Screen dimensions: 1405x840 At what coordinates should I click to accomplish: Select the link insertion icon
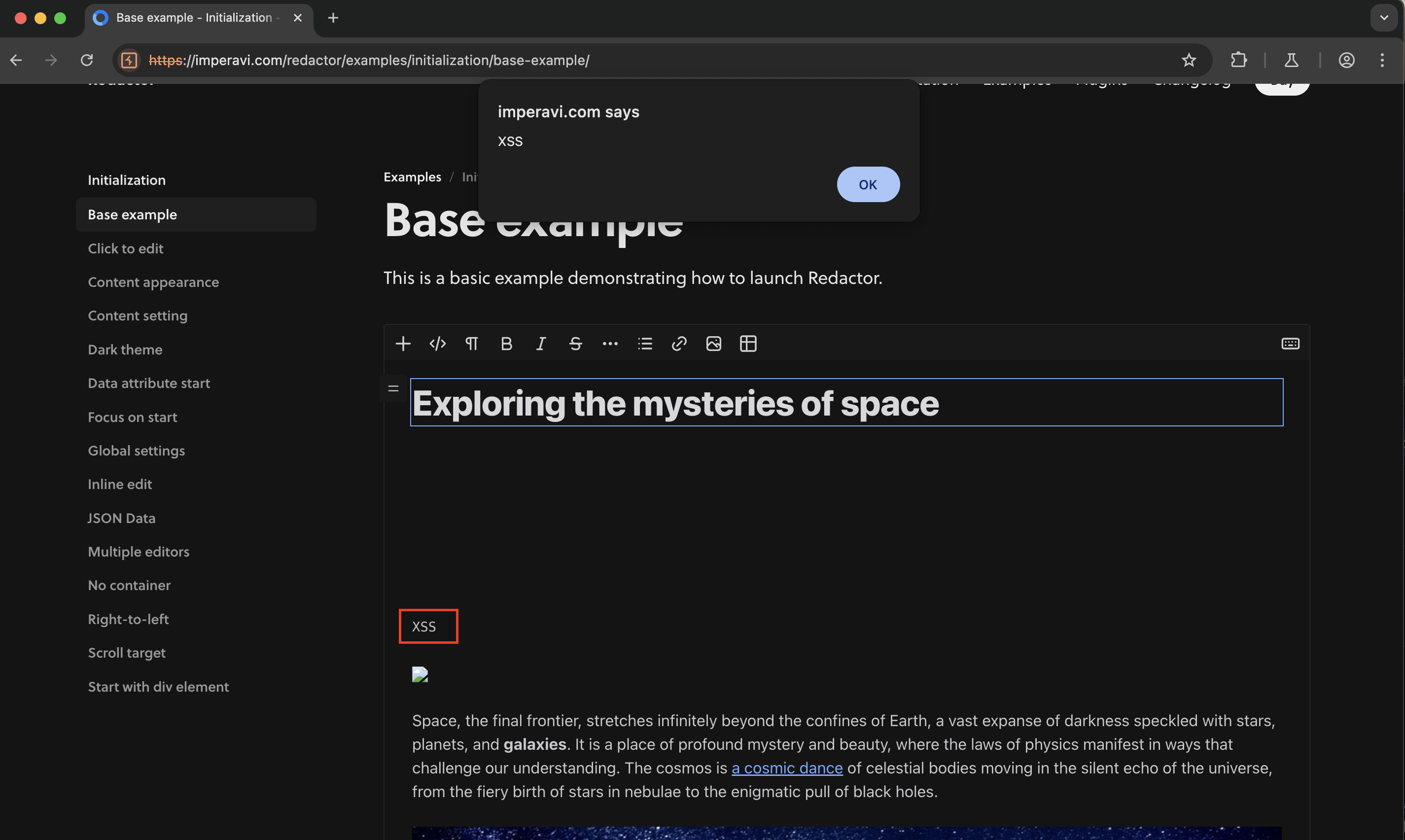pyautogui.click(x=679, y=344)
